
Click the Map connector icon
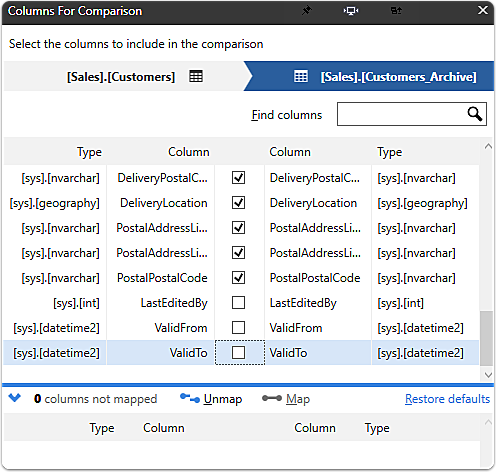[x=272, y=398]
